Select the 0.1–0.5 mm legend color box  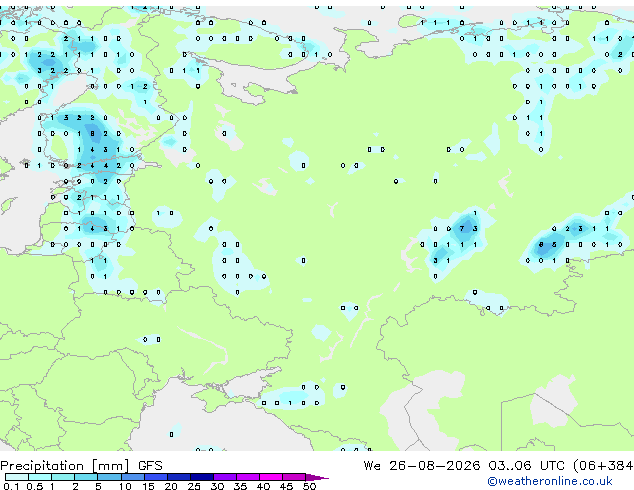coord(17,477)
